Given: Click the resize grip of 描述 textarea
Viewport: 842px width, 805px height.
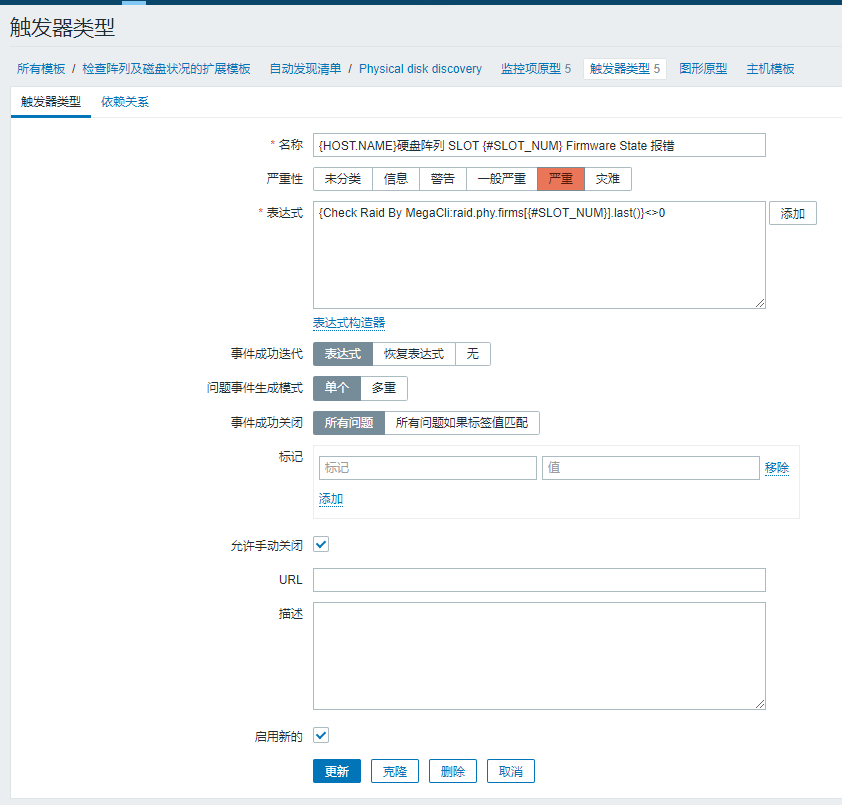Looking at the screenshot, I should (x=760, y=704).
